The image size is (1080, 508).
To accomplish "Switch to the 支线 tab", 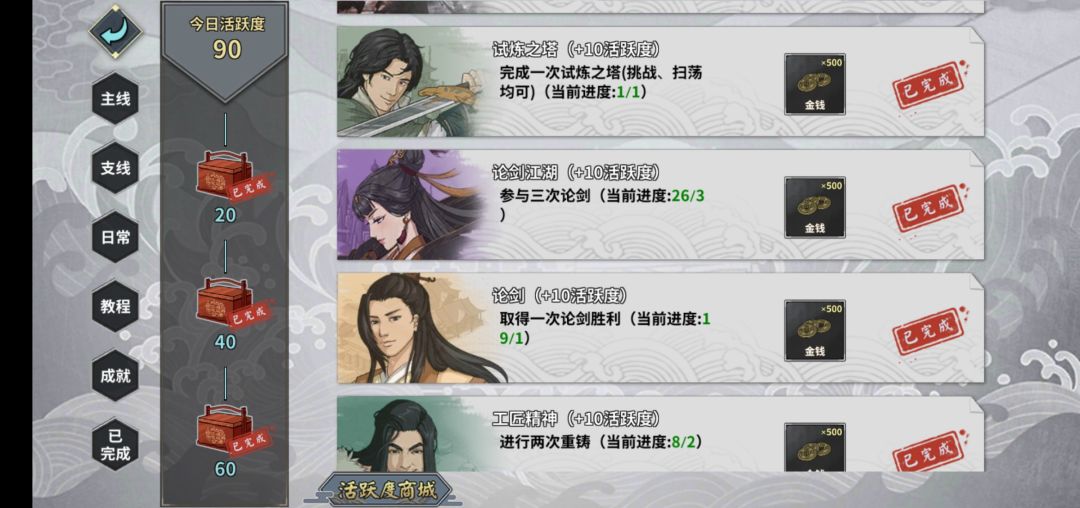I will pos(115,168).
